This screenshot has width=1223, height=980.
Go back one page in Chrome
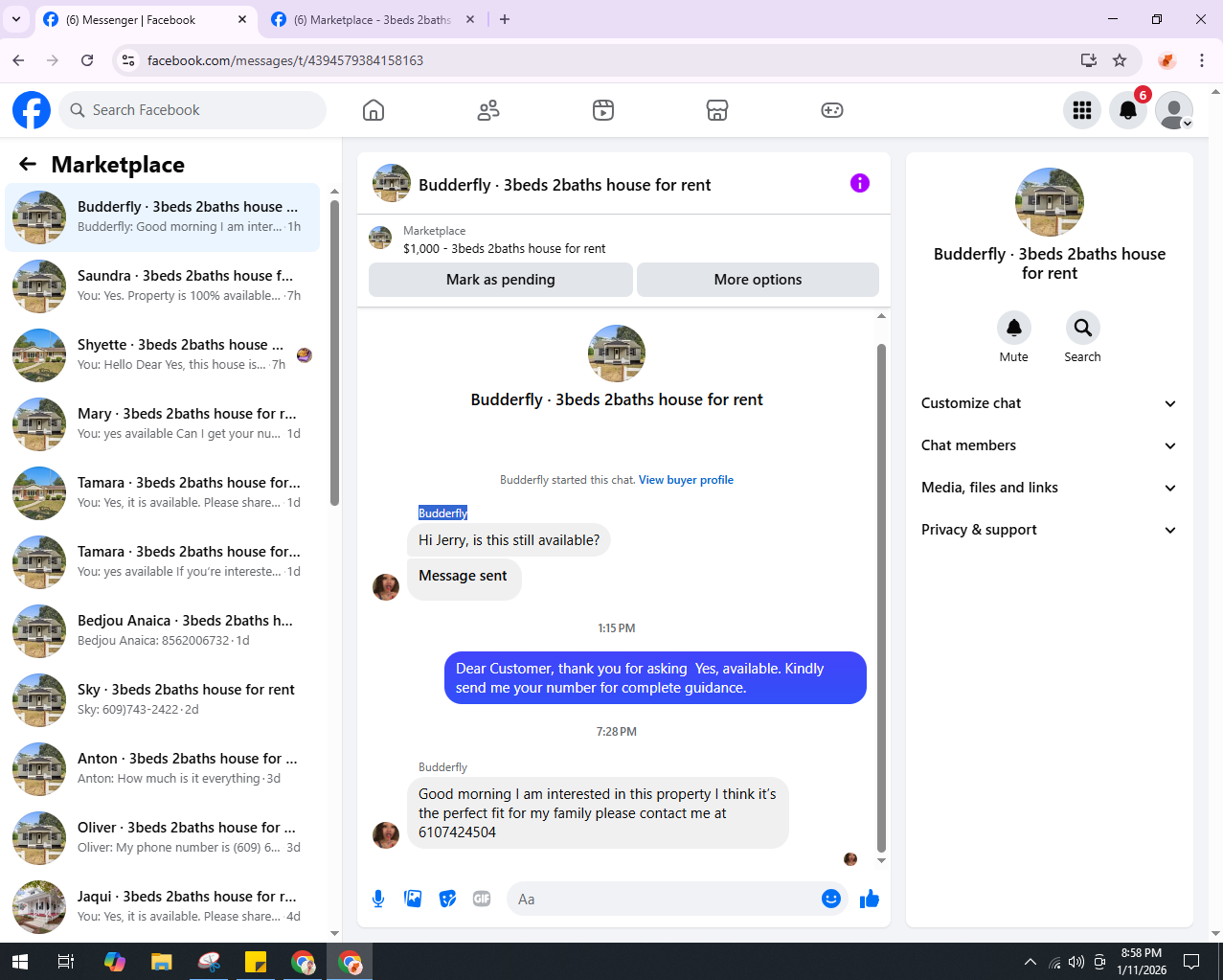18,60
